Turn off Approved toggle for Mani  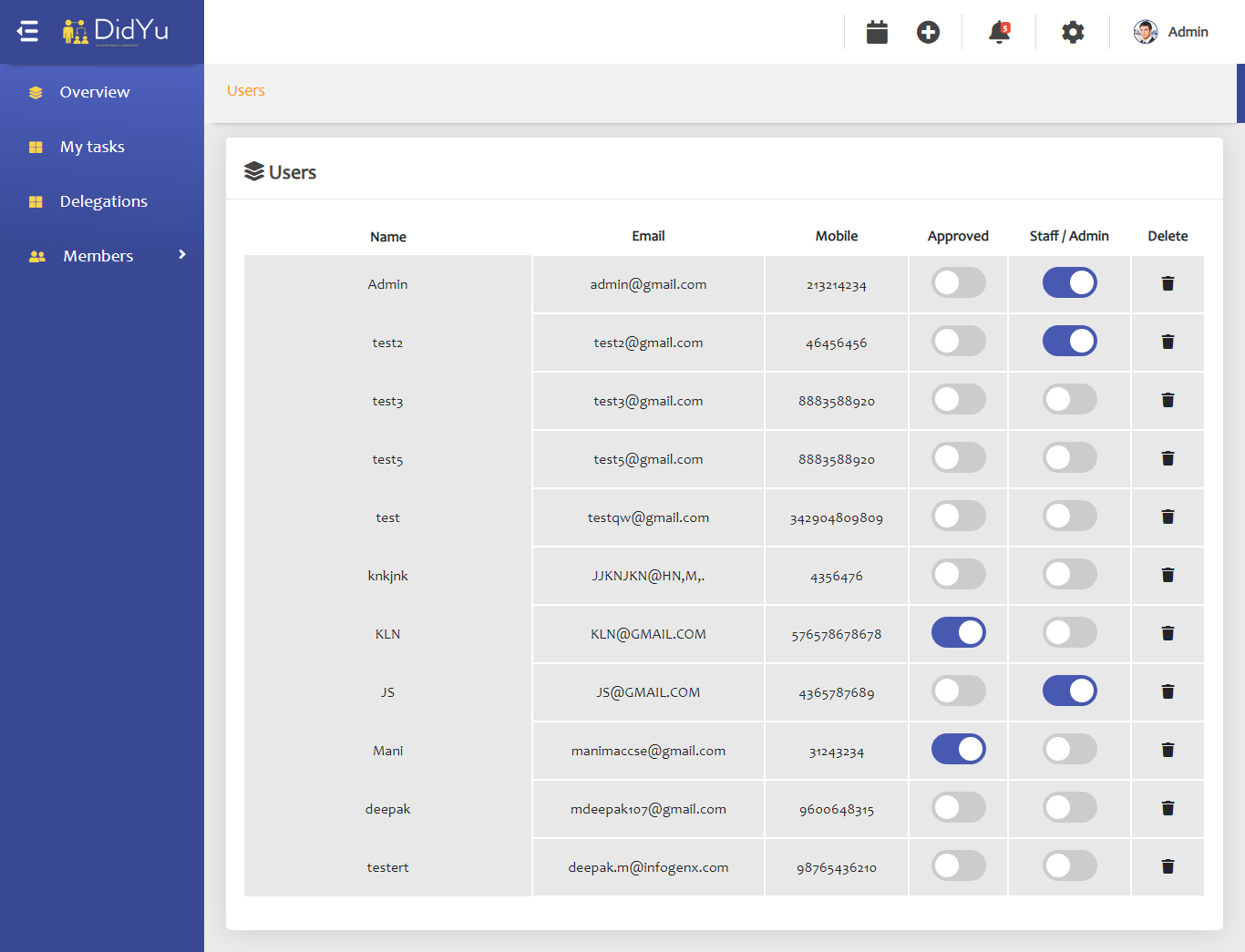[958, 749]
